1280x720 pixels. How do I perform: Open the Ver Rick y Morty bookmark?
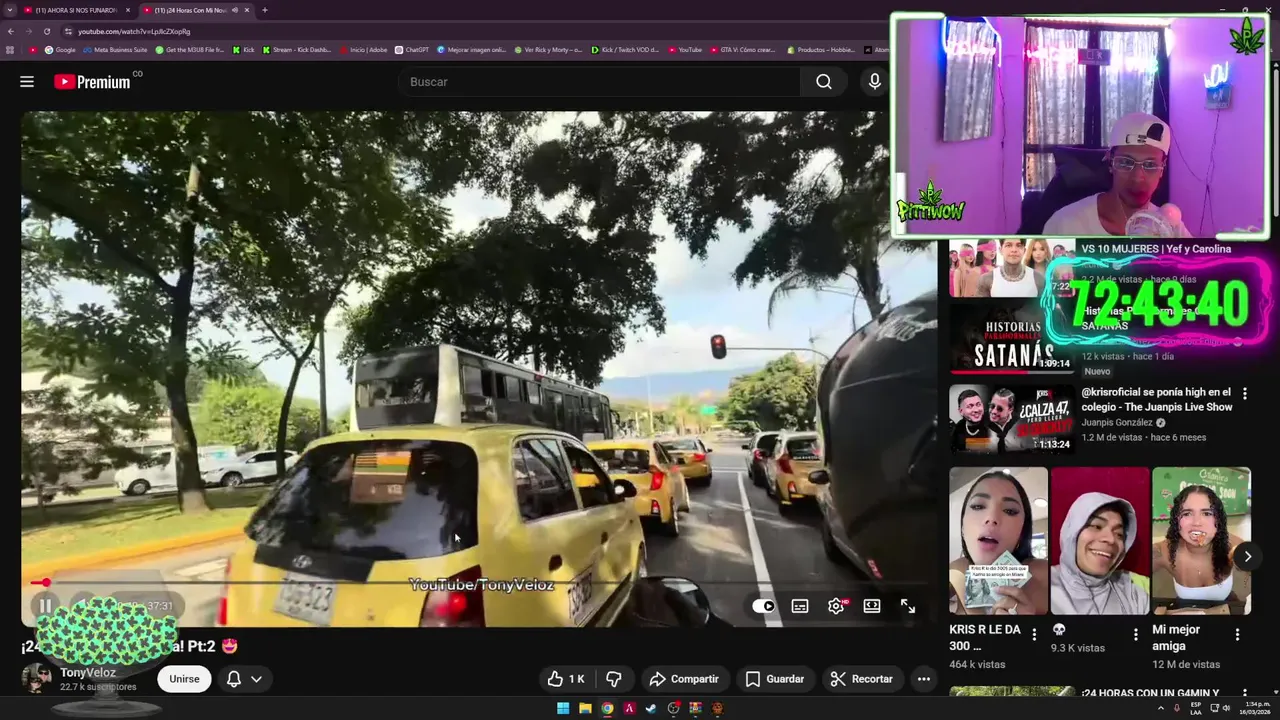[548, 50]
